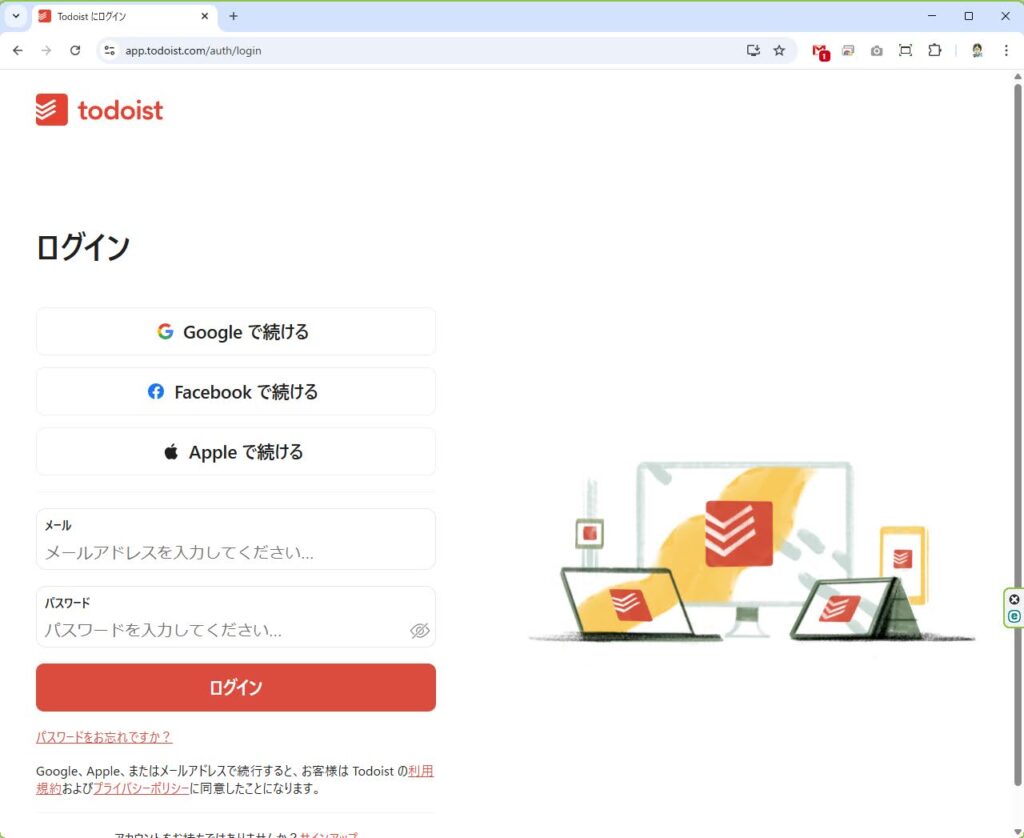Image resolution: width=1024 pixels, height=838 pixels.
Task: Open the Gmail checker extension icon
Action: pyautogui.click(x=820, y=51)
